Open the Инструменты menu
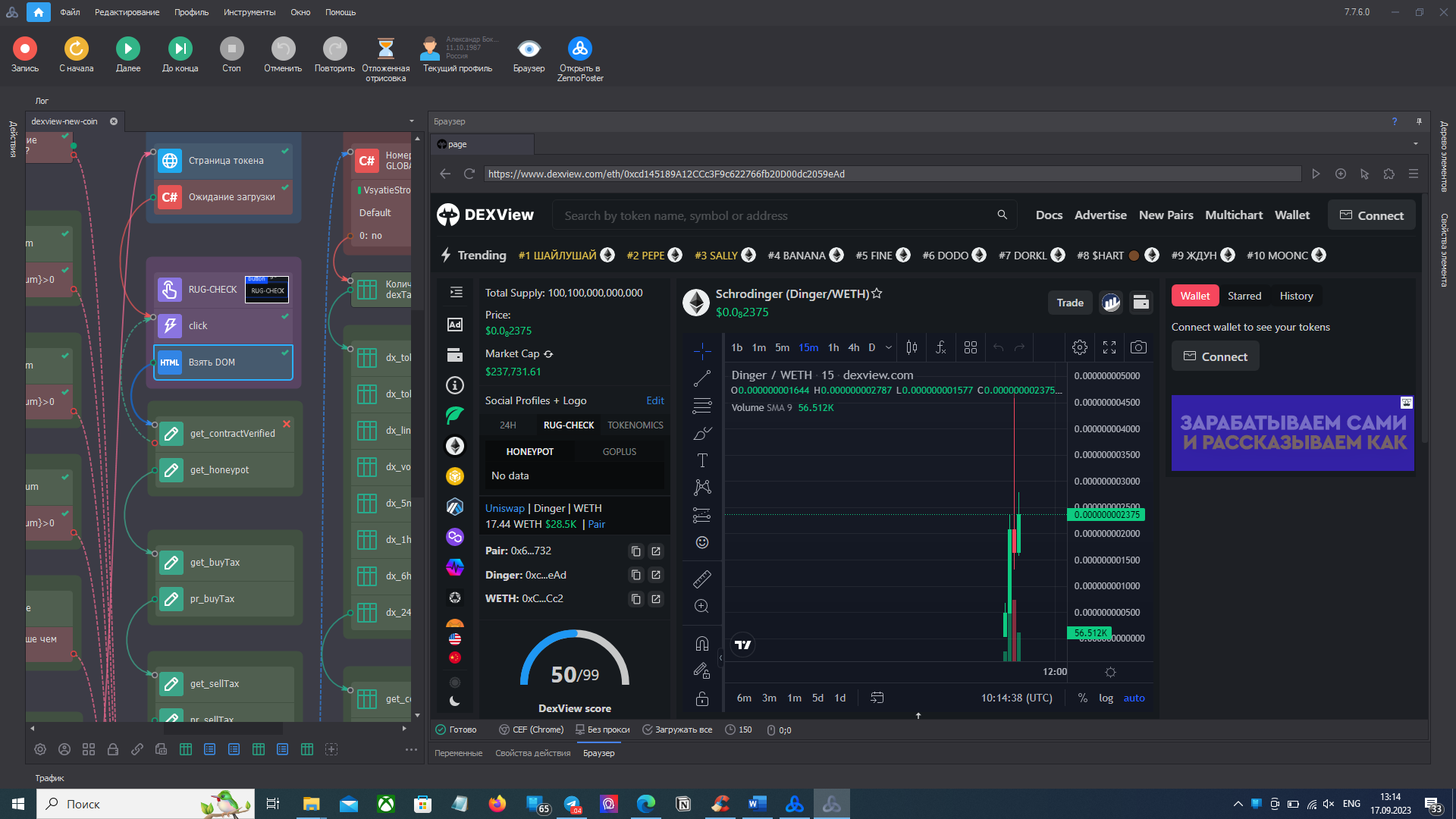Viewport: 1456px width, 819px height. 249,12
